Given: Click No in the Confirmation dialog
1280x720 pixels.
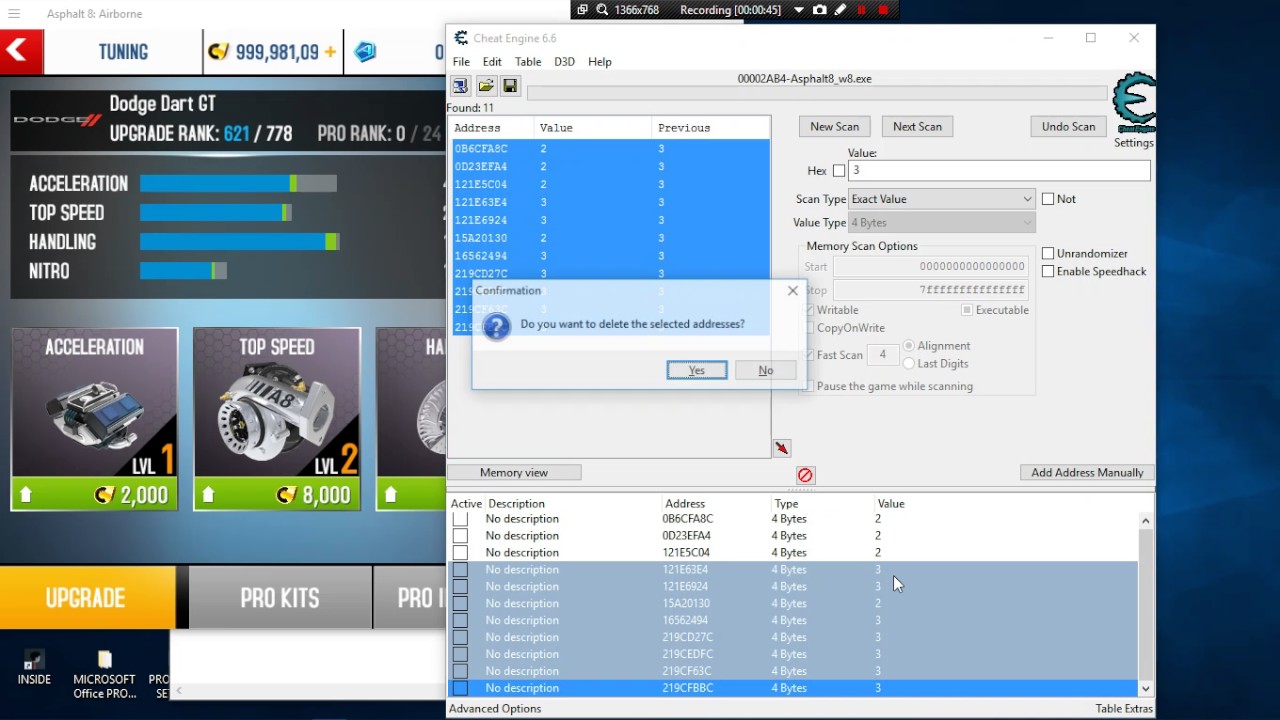Looking at the screenshot, I should [765, 370].
